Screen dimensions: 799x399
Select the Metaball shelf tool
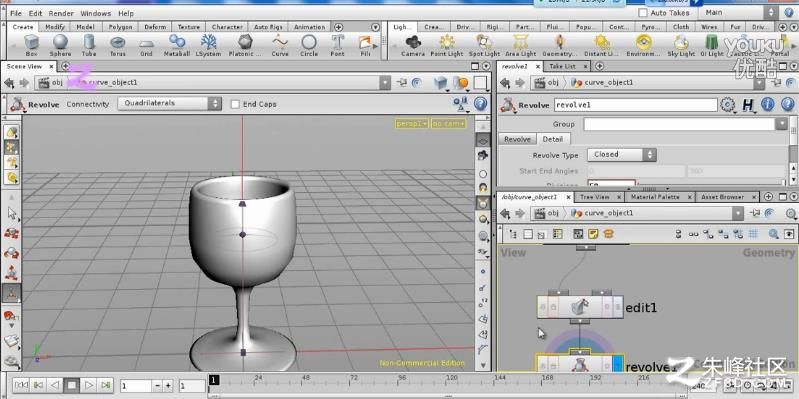(x=177, y=45)
